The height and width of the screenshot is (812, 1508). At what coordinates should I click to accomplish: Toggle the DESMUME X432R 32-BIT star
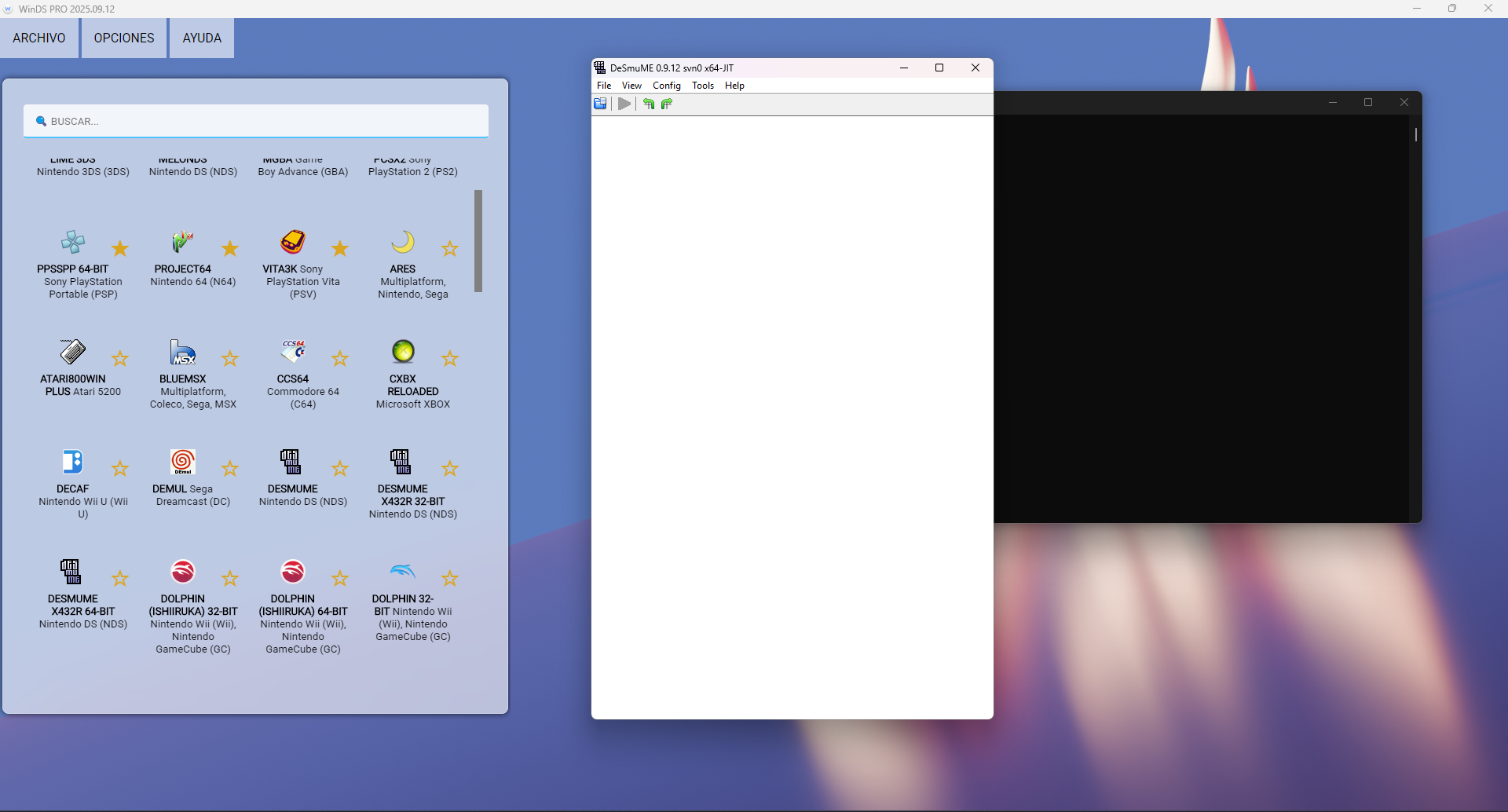(x=450, y=469)
